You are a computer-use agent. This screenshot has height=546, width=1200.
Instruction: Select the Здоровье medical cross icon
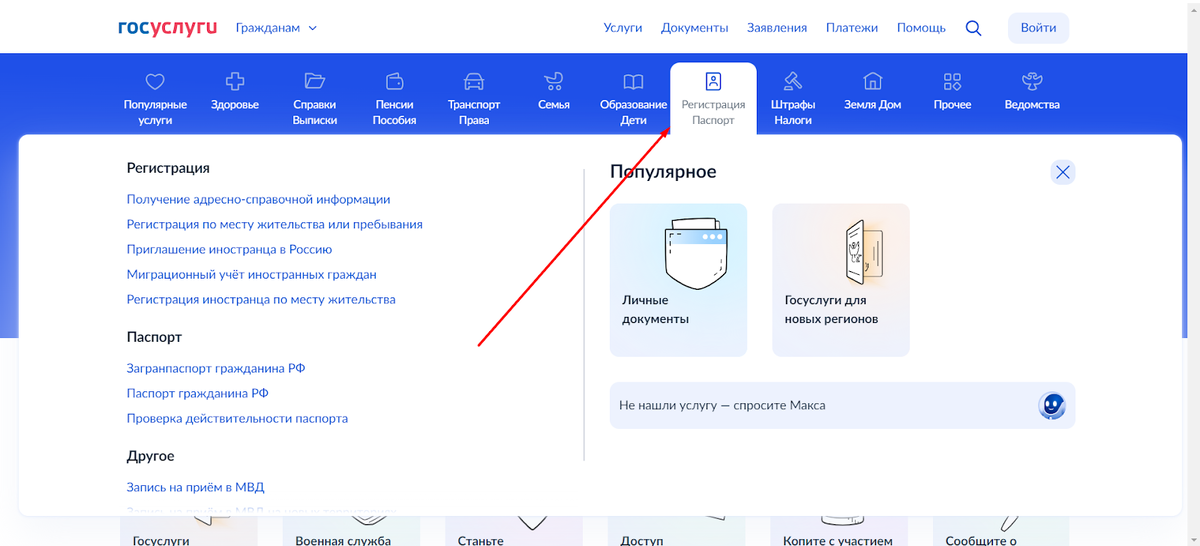click(235, 81)
